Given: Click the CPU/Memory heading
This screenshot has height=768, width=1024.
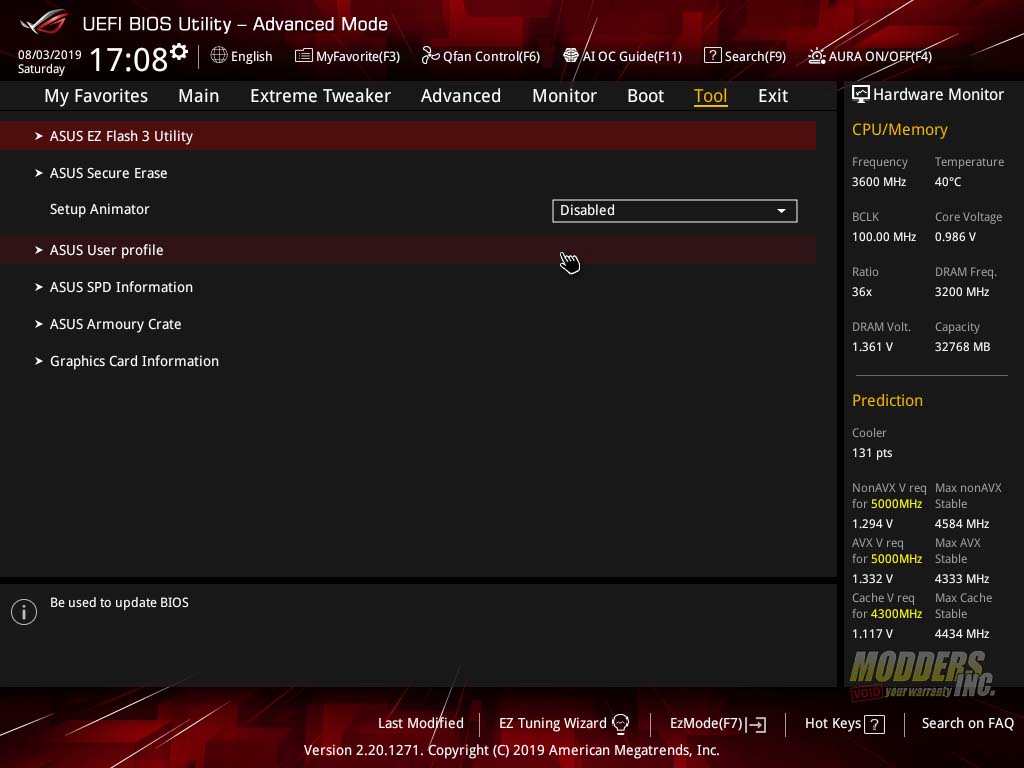Looking at the screenshot, I should click(900, 130).
